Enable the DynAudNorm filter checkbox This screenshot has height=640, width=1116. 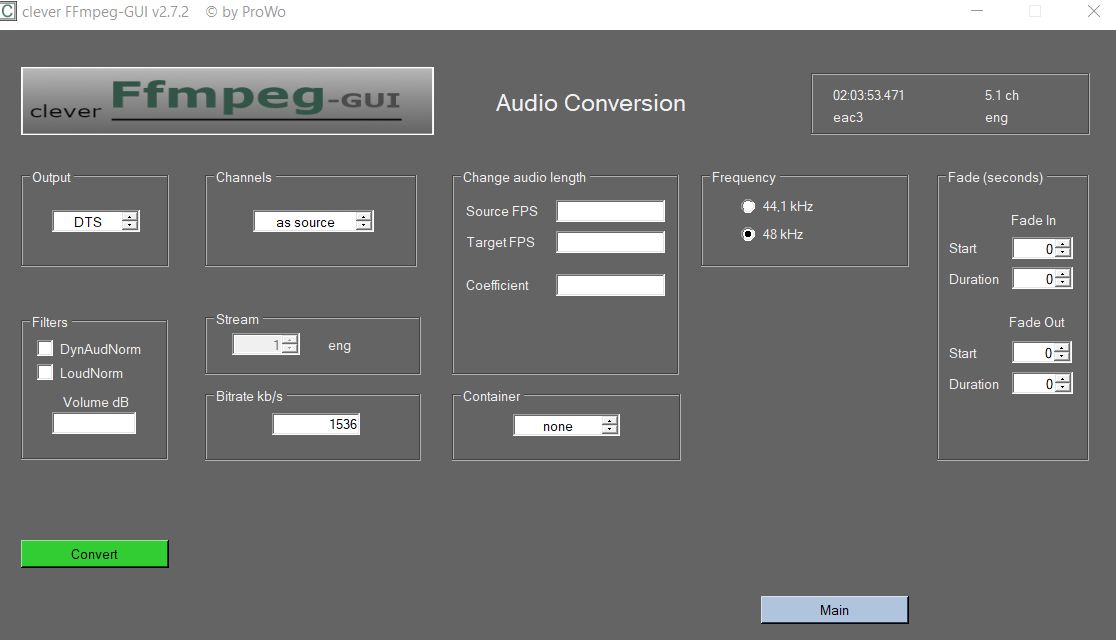coord(46,349)
